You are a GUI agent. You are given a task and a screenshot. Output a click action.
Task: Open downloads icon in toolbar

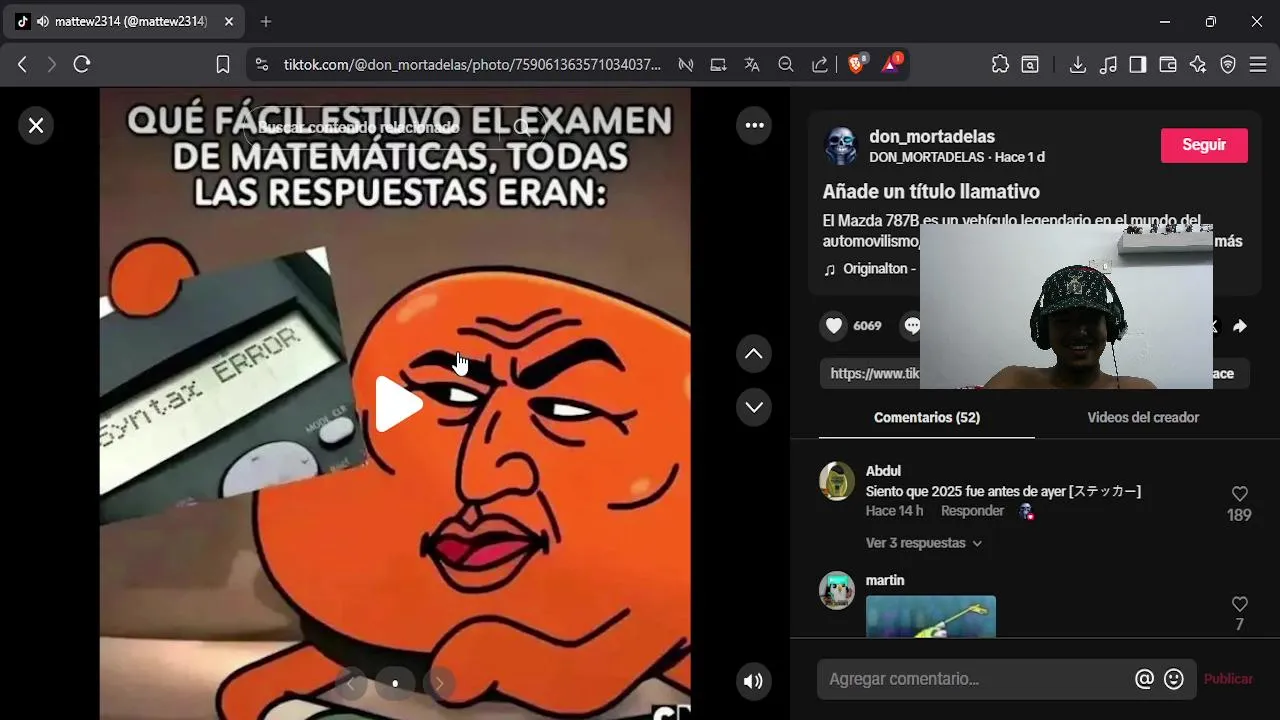coord(1077,64)
